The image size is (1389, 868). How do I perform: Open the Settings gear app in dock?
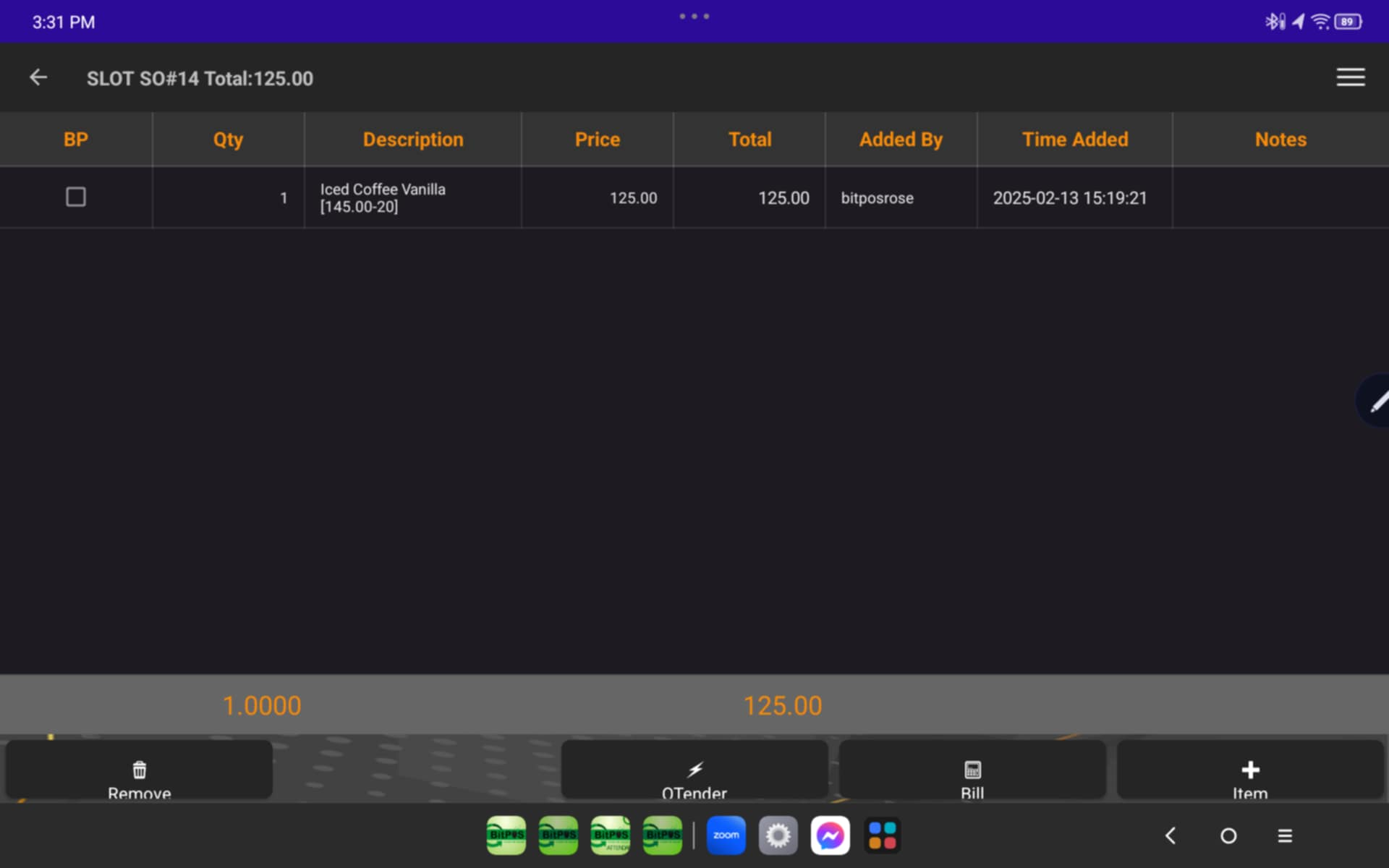coord(778,835)
